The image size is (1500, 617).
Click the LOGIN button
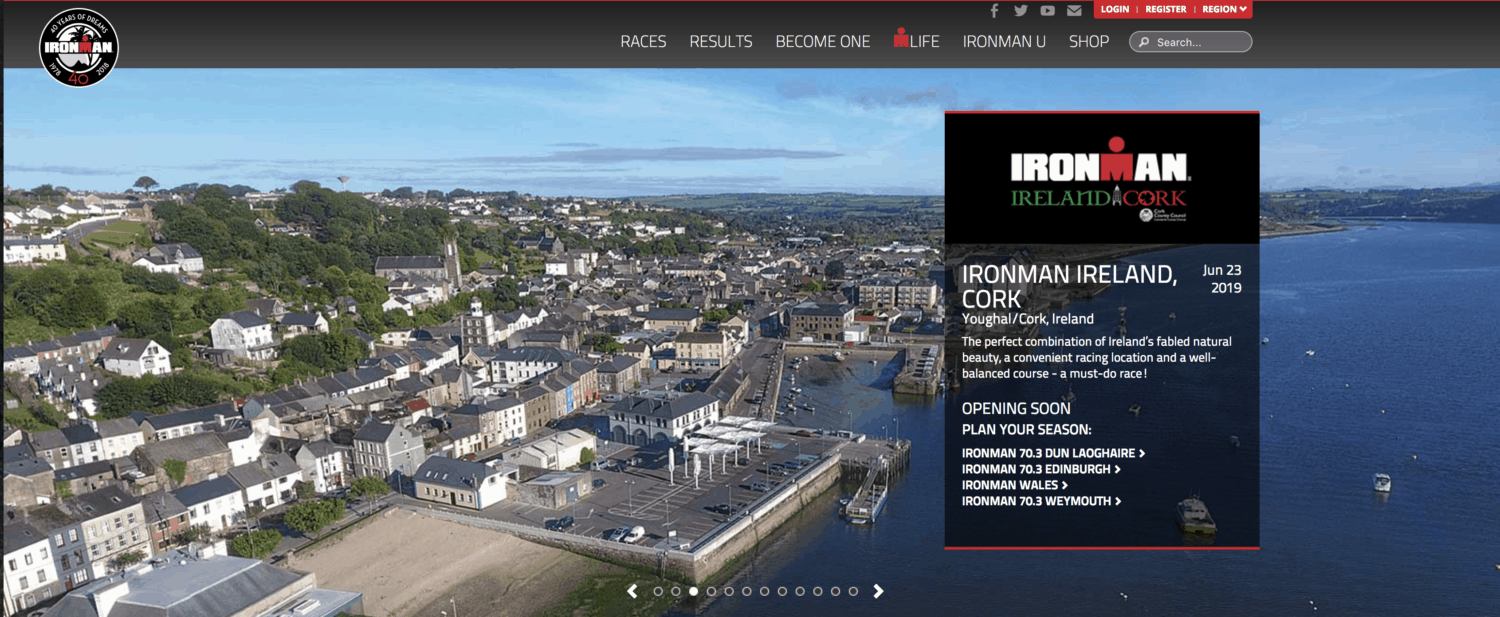pyautogui.click(x=1115, y=9)
